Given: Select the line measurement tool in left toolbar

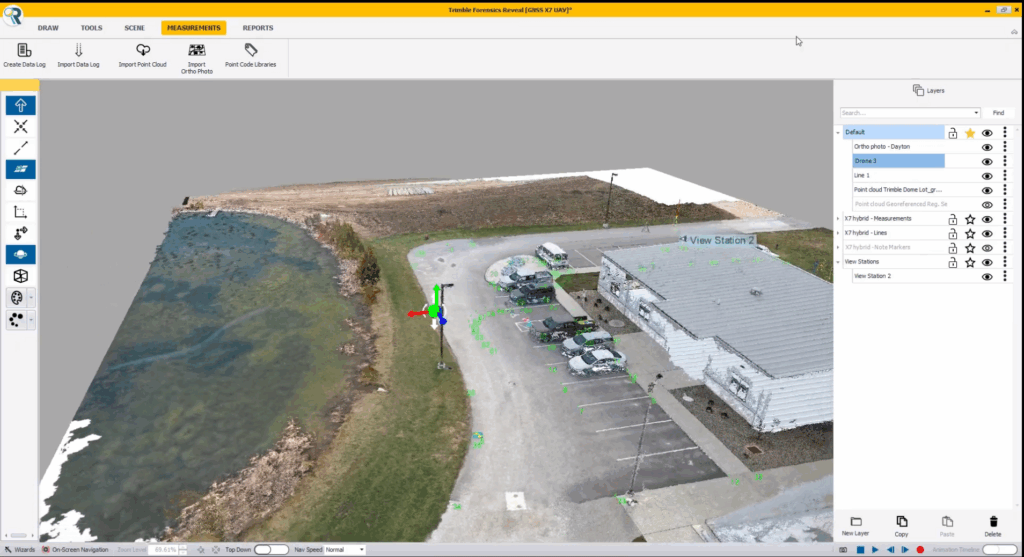Looking at the screenshot, I should pos(21,148).
